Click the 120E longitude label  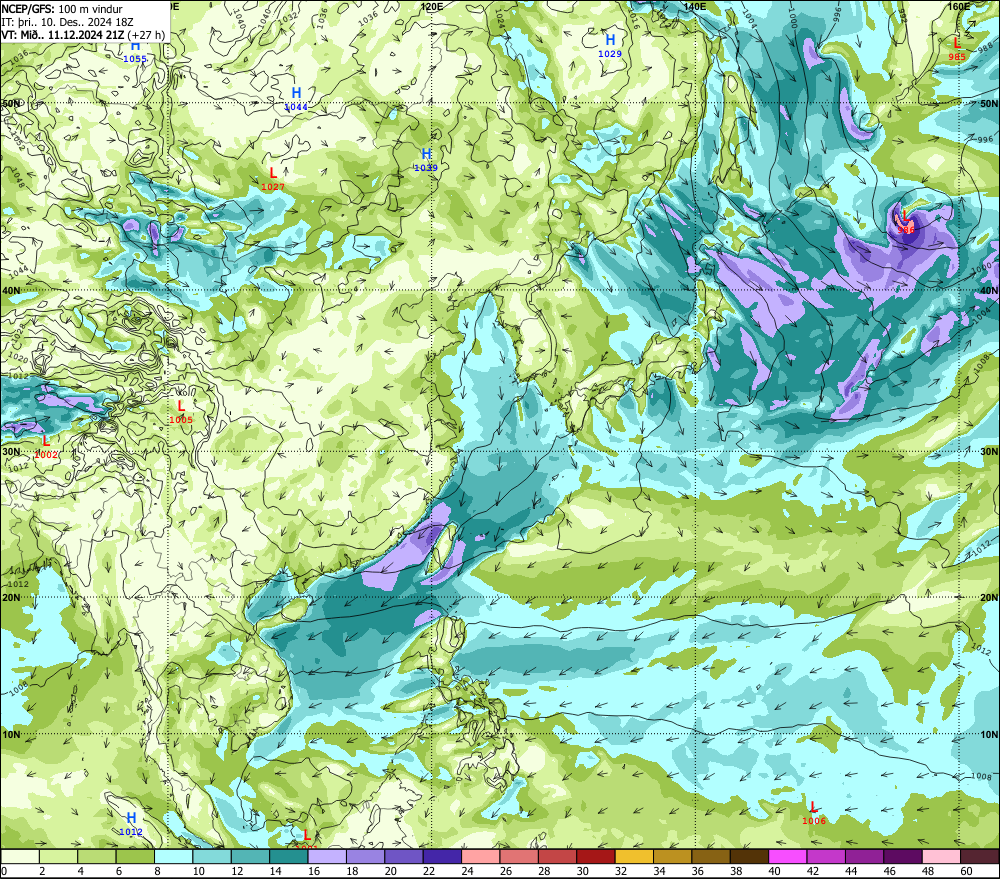click(x=432, y=6)
